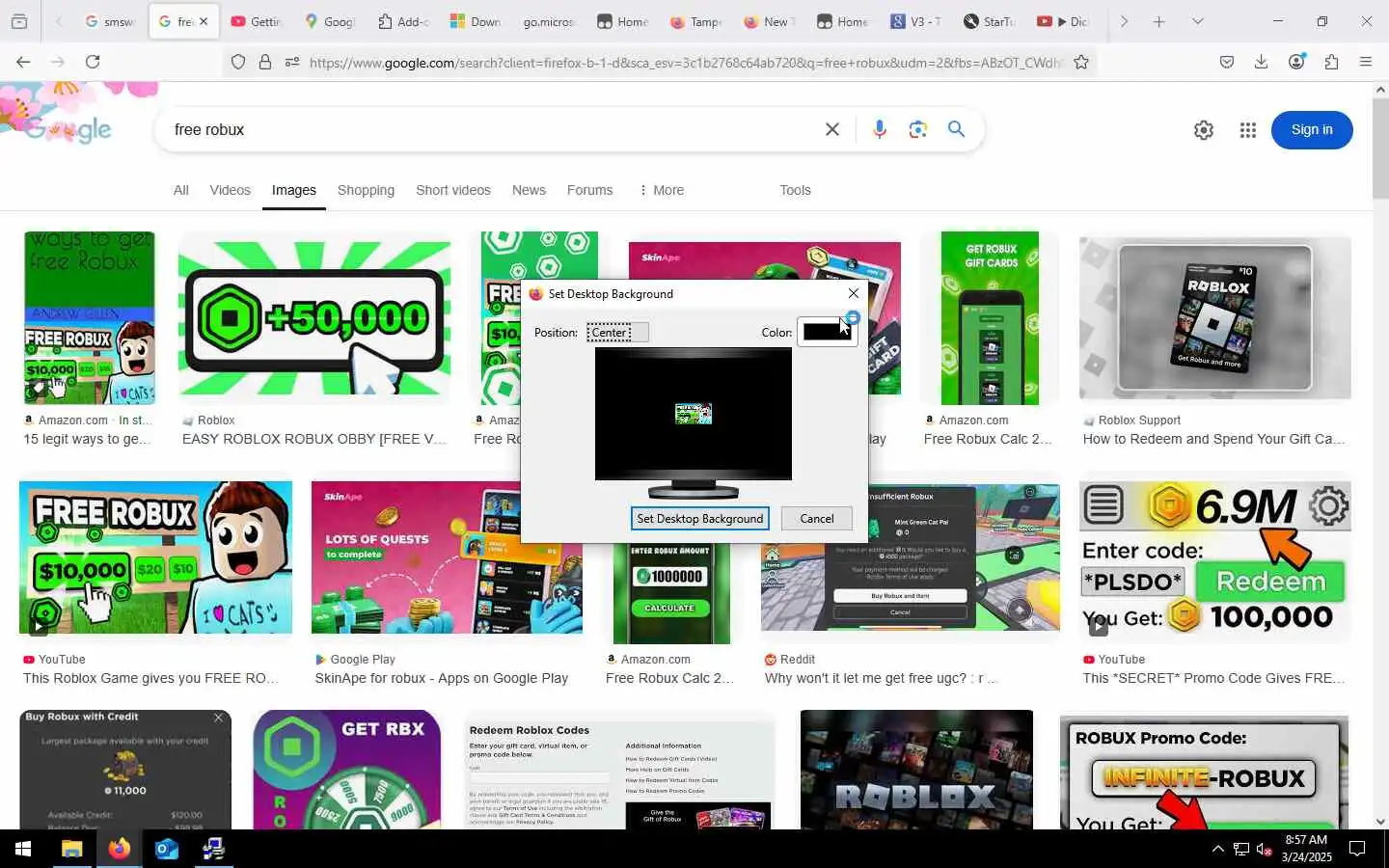Screen dimensions: 1389x868
Task: Click the Firefox URL address bar
Action: click(x=685, y=63)
